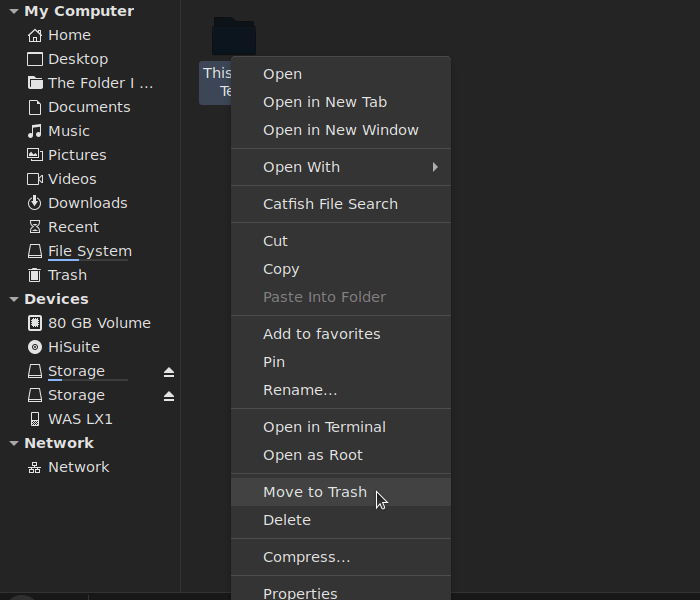Eject the first Storage drive
The height and width of the screenshot is (600, 700).
pos(169,372)
